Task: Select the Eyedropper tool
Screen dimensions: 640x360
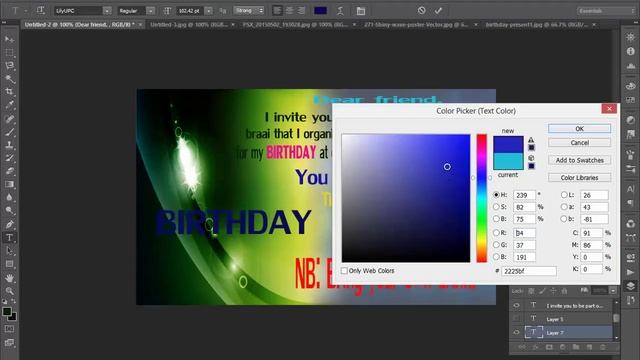Action: (x=9, y=105)
